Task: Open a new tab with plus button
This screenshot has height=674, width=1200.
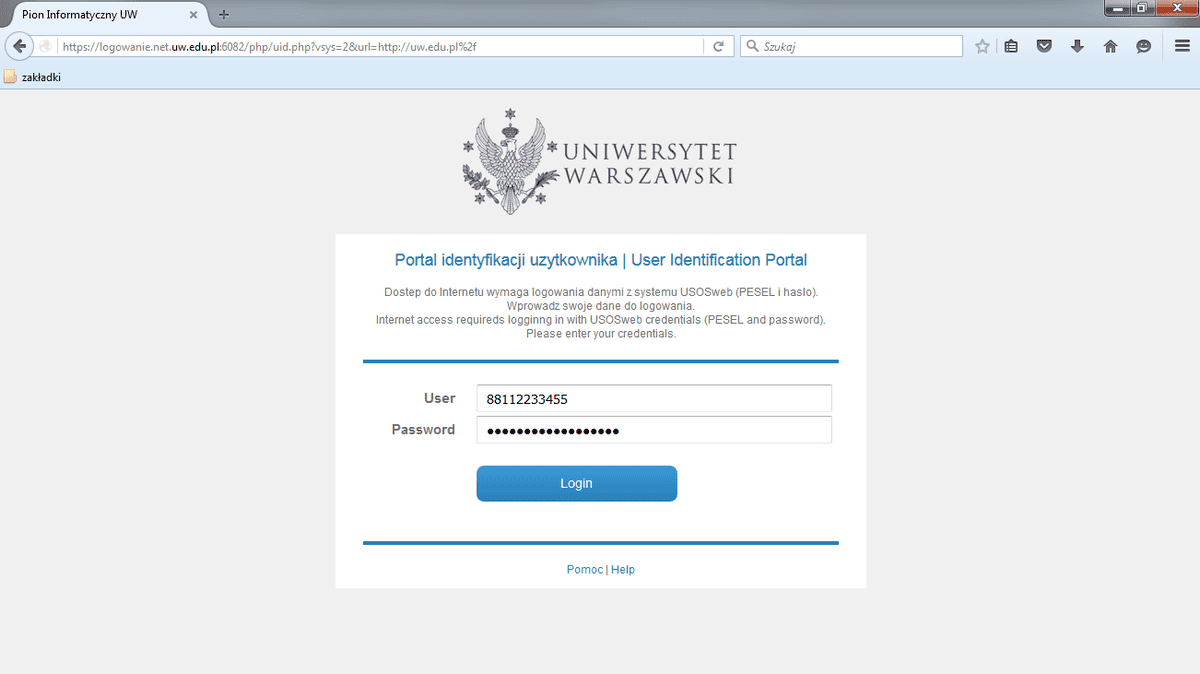Action: (224, 15)
